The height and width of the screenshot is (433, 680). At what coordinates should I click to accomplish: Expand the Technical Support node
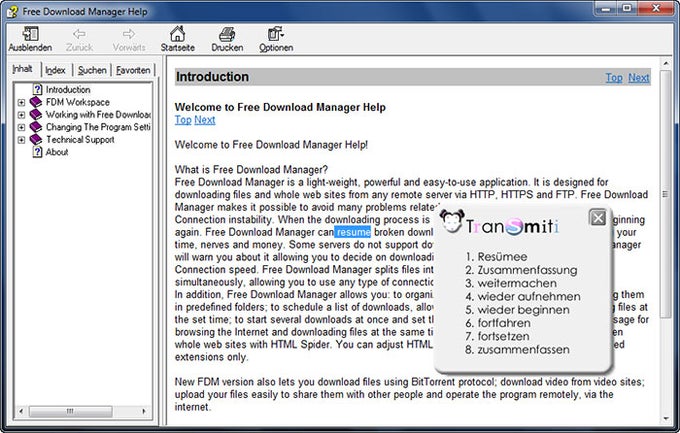(x=21, y=140)
